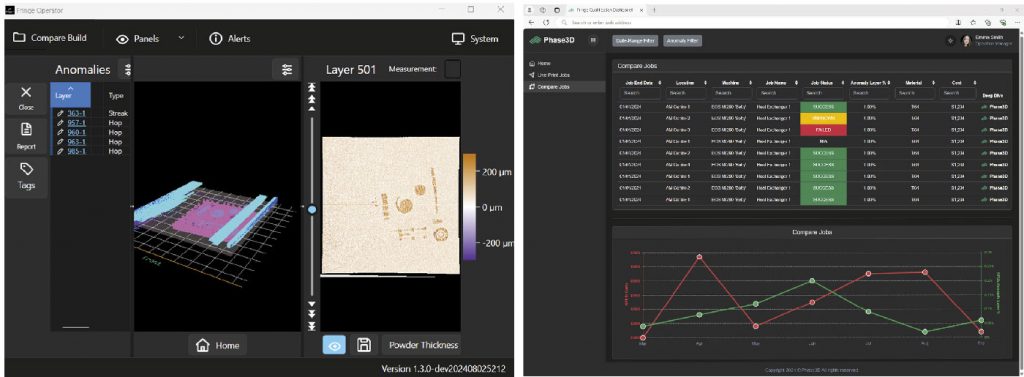Refresh the browser page
The image size is (1024, 377).
[546, 22]
